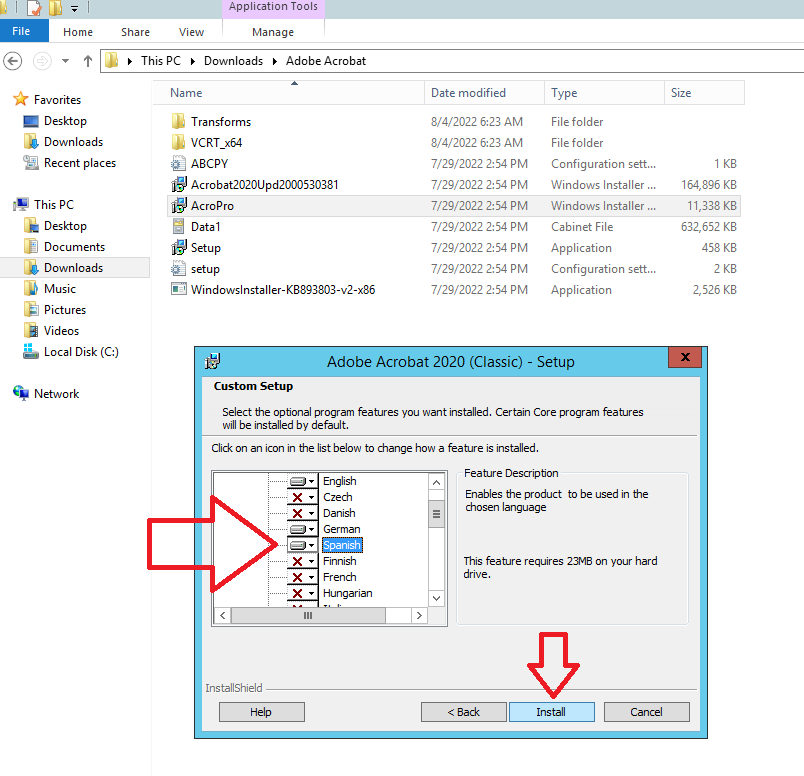This screenshot has height=776, width=804.
Task: Click the Forward navigation arrow
Action: pyautogui.click(x=42, y=61)
